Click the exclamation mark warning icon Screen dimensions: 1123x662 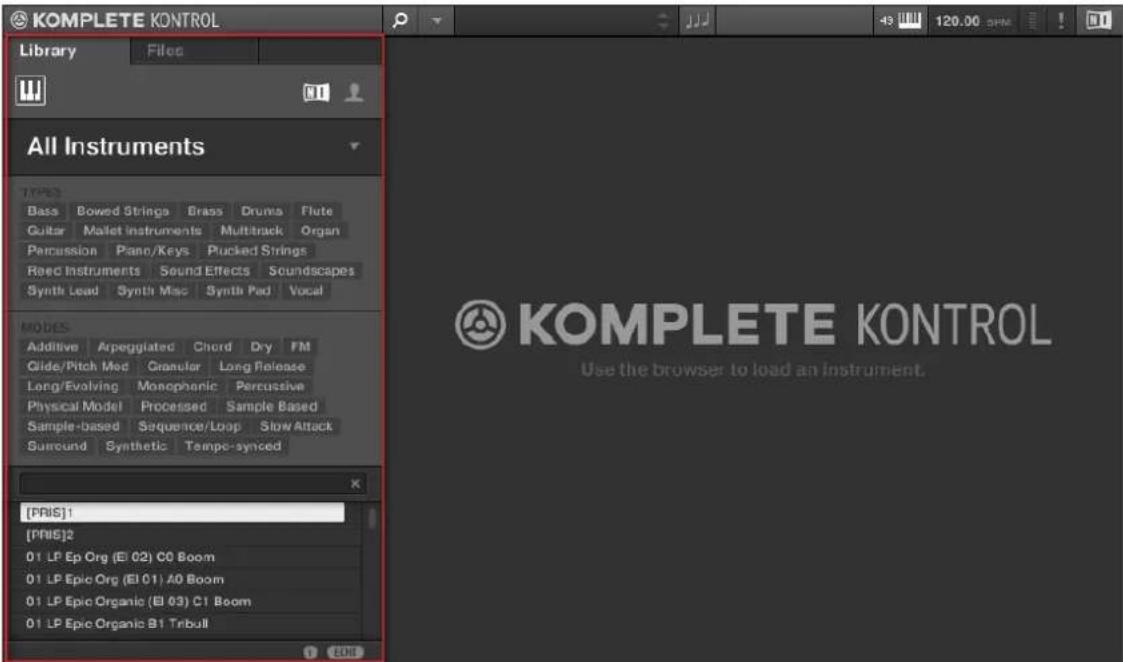pos(1061,20)
